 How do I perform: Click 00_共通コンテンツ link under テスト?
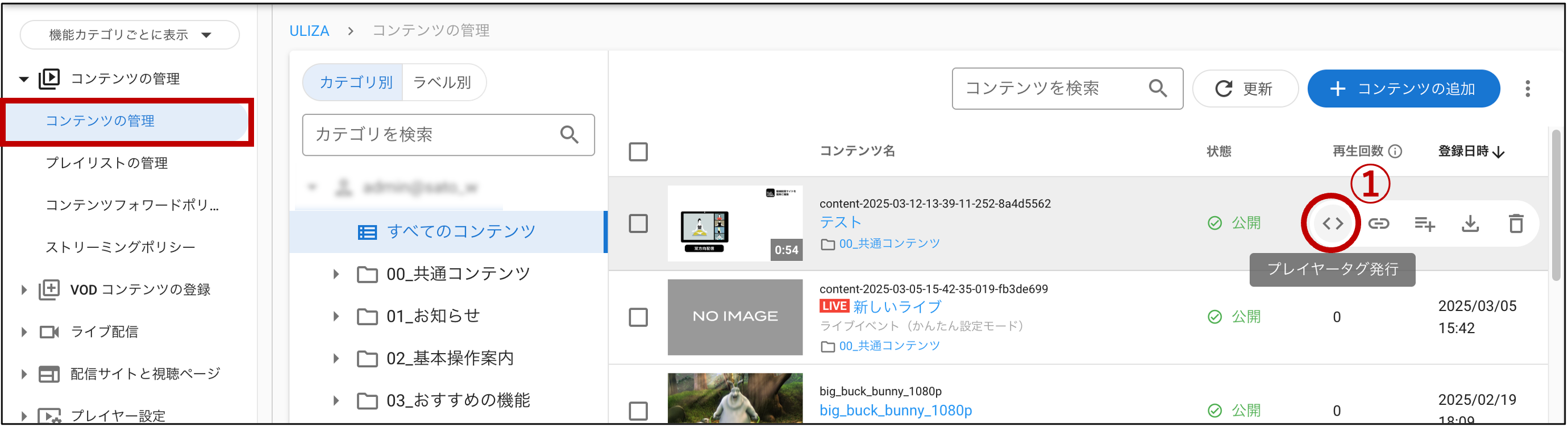[889, 244]
